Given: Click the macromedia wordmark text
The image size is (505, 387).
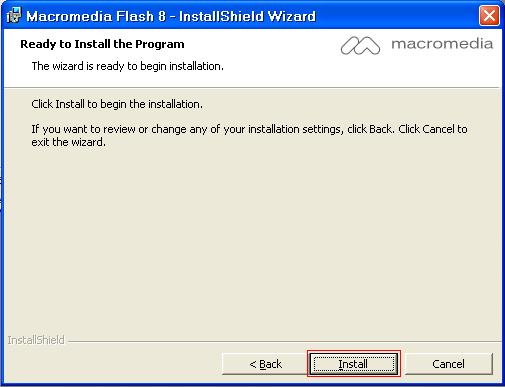Looking at the screenshot, I should (x=442, y=44).
